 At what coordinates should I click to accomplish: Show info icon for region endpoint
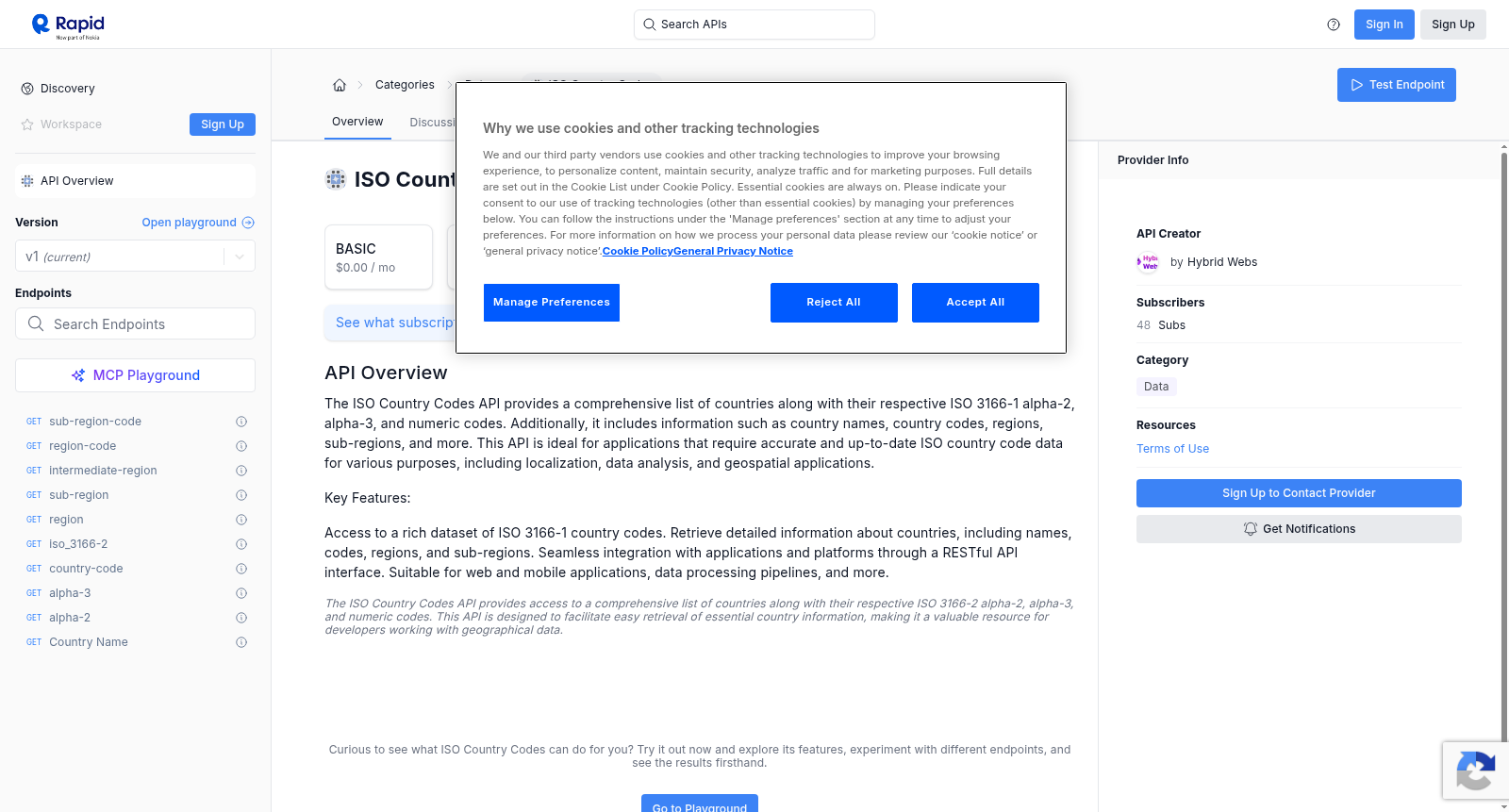(x=241, y=520)
